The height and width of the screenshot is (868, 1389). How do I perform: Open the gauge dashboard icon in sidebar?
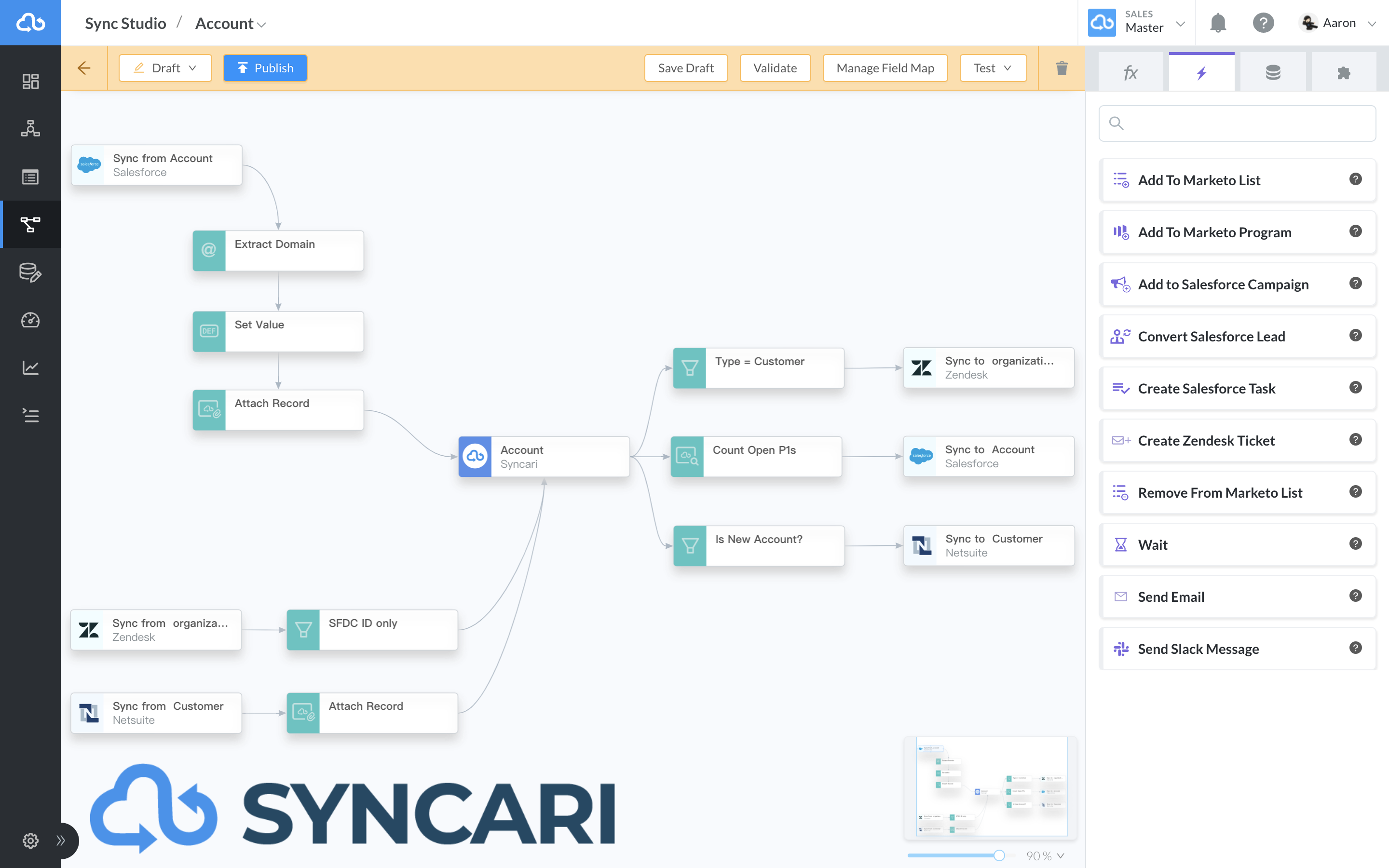[30, 320]
